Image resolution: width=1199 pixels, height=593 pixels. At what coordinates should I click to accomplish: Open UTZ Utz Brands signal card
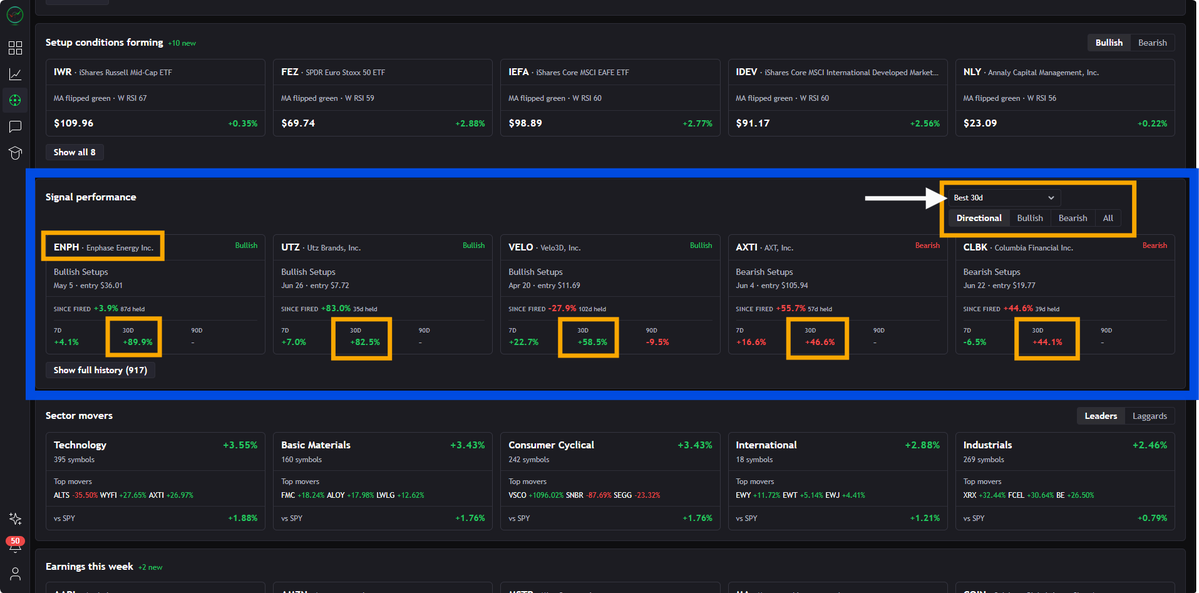click(383, 295)
